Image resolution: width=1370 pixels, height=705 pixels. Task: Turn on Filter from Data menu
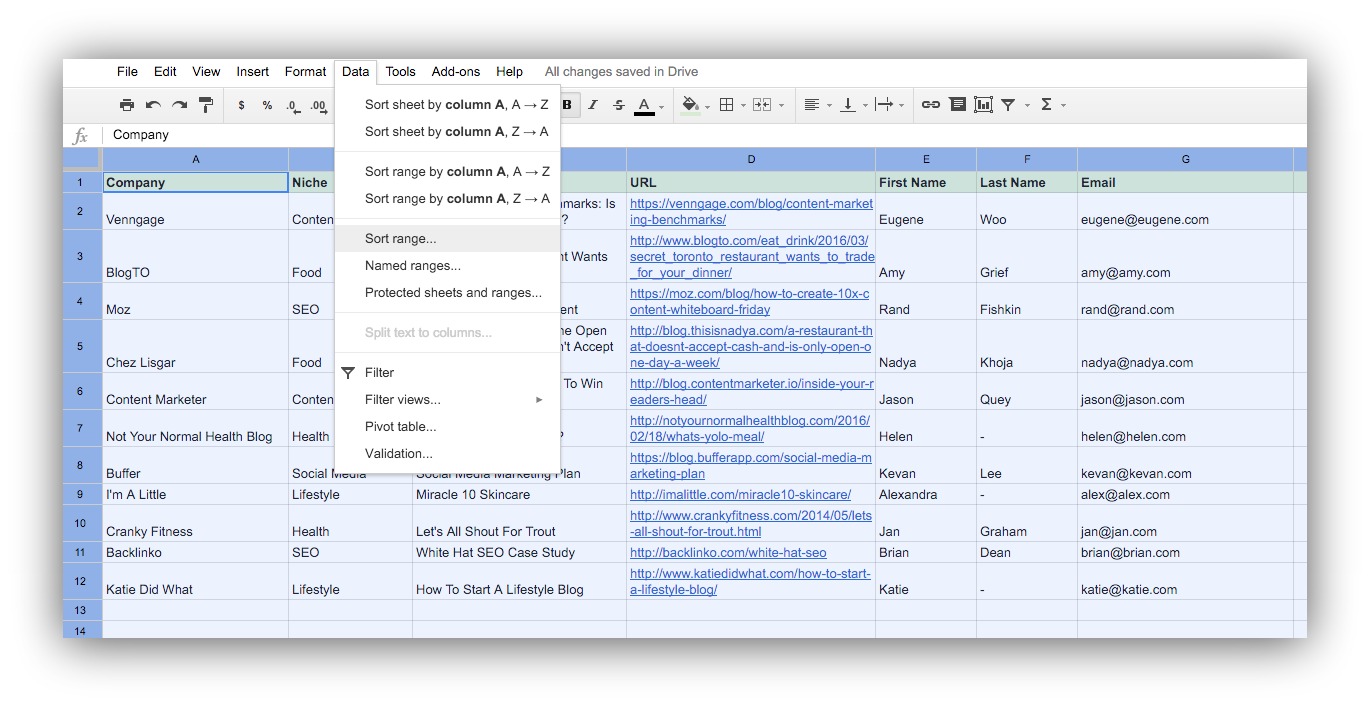(447, 373)
